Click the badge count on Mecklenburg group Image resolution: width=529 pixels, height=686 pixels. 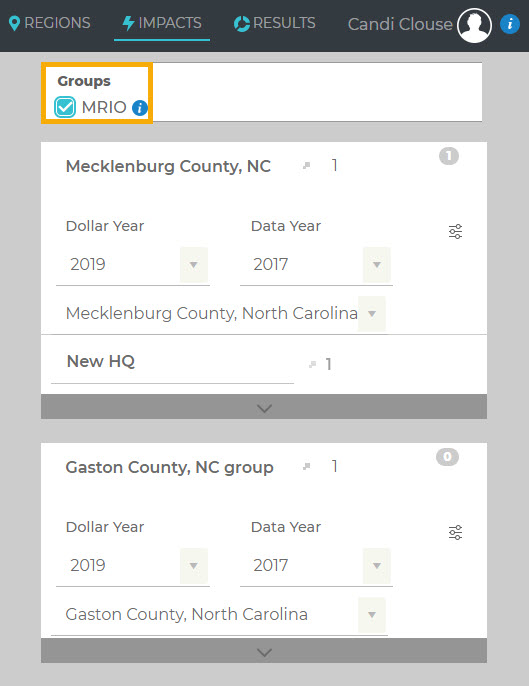[x=448, y=156]
